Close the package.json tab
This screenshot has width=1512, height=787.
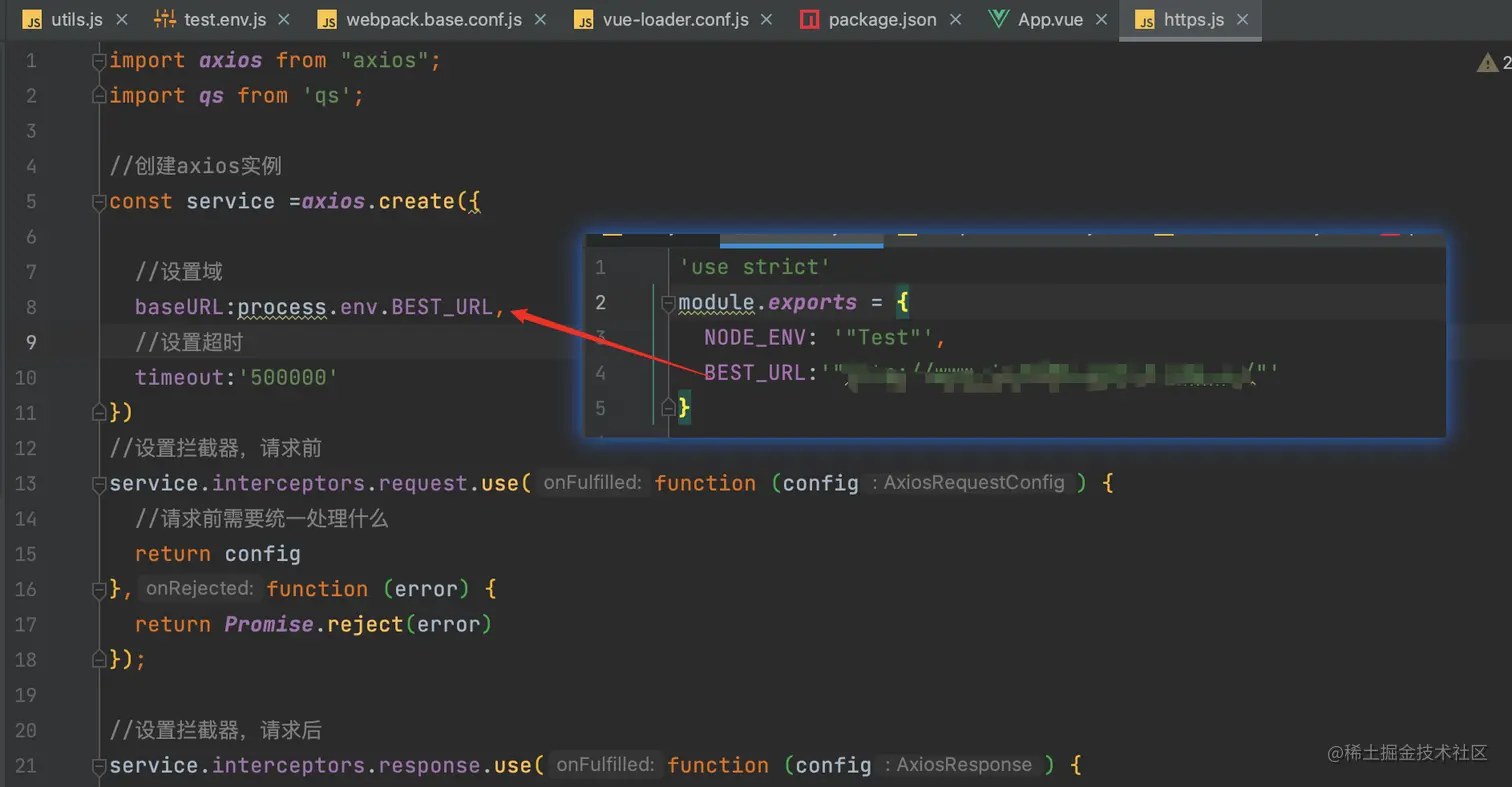[x=955, y=19]
